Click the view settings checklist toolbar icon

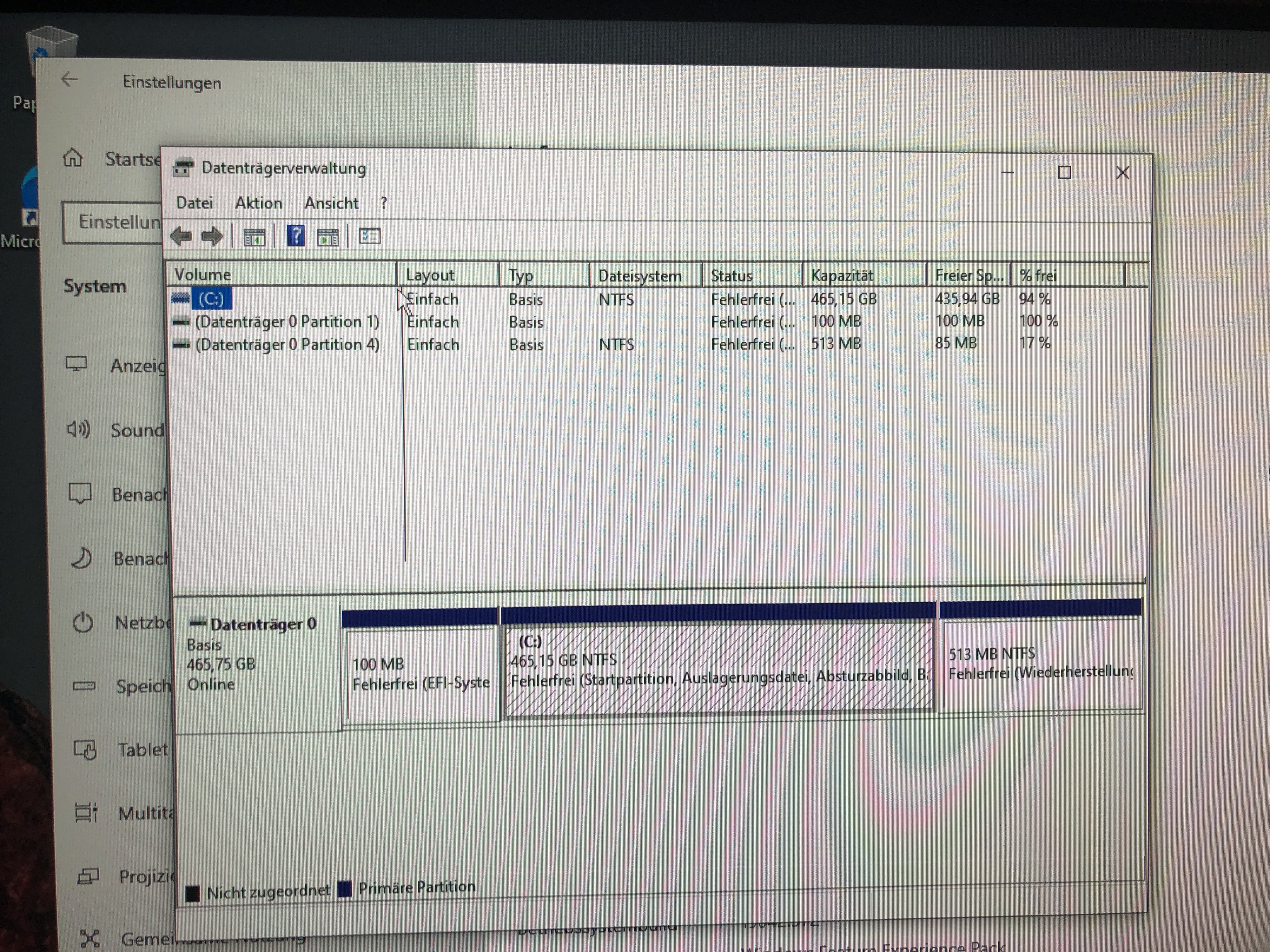click(369, 236)
